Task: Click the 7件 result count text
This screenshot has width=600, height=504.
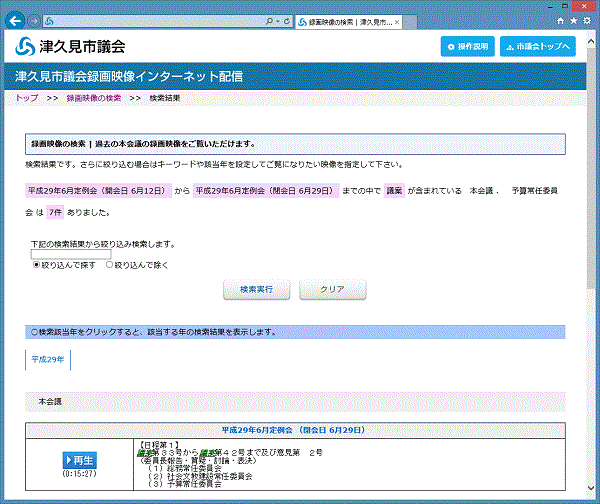Action: (55, 212)
